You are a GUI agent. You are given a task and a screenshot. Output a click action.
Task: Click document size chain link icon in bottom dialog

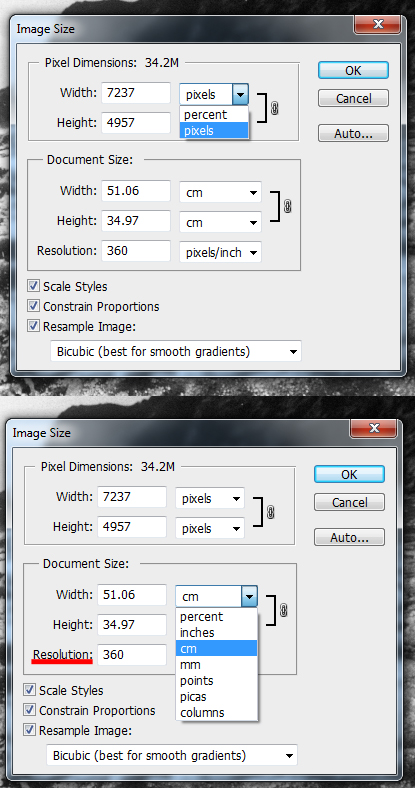pyautogui.click(x=283, y=610)
